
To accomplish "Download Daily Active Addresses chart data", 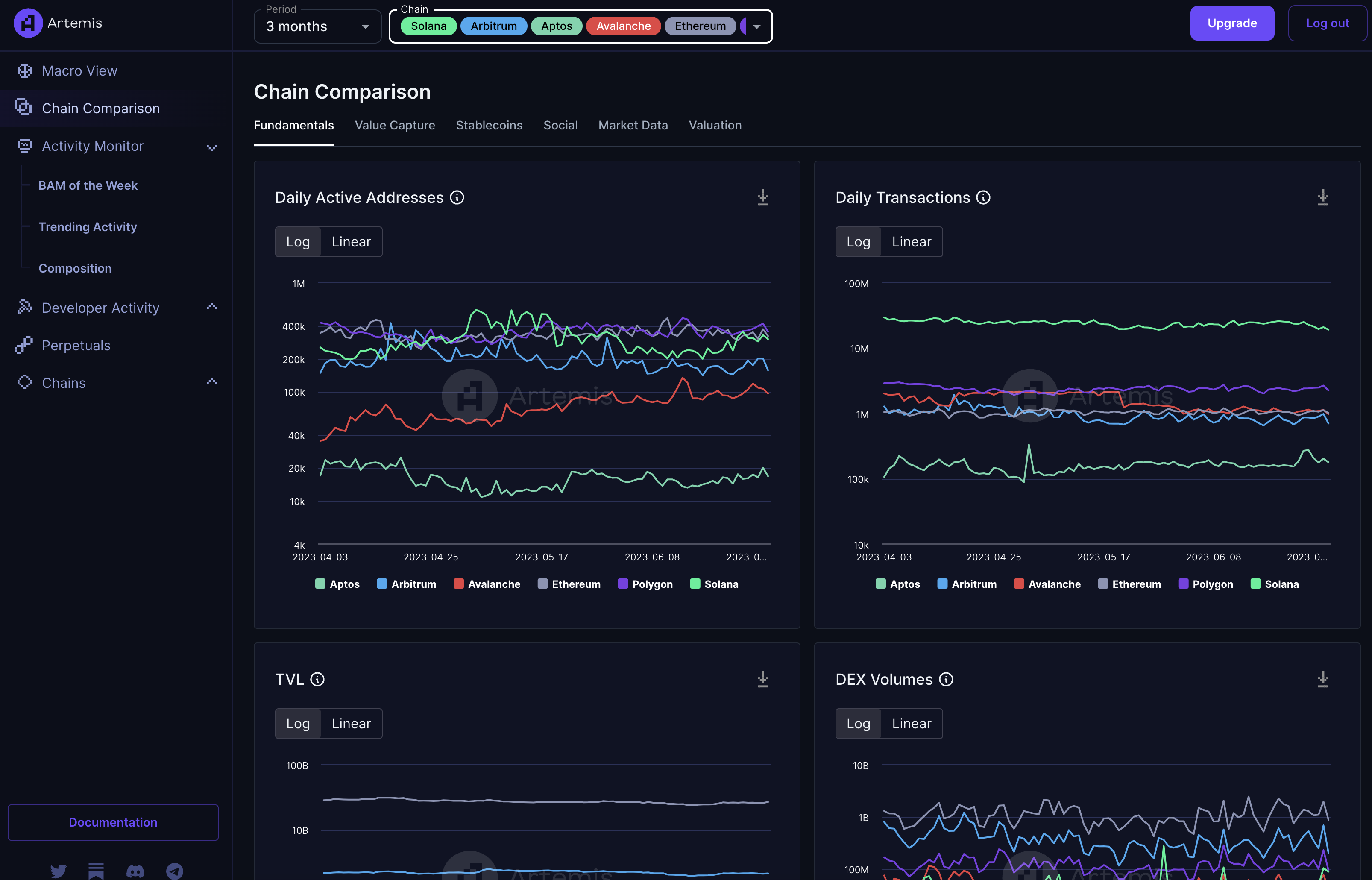I will coord(762,198).
